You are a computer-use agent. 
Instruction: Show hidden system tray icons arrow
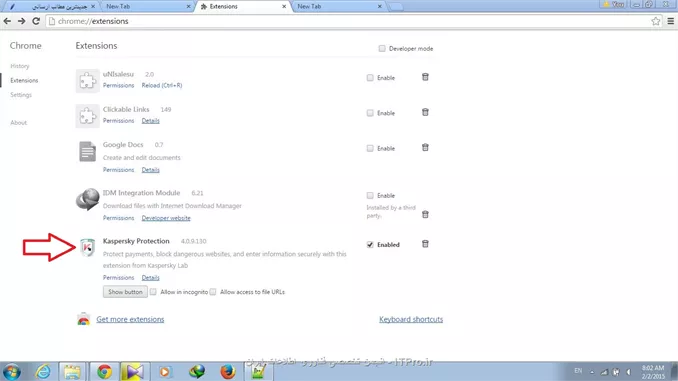[x=592, y=372]
